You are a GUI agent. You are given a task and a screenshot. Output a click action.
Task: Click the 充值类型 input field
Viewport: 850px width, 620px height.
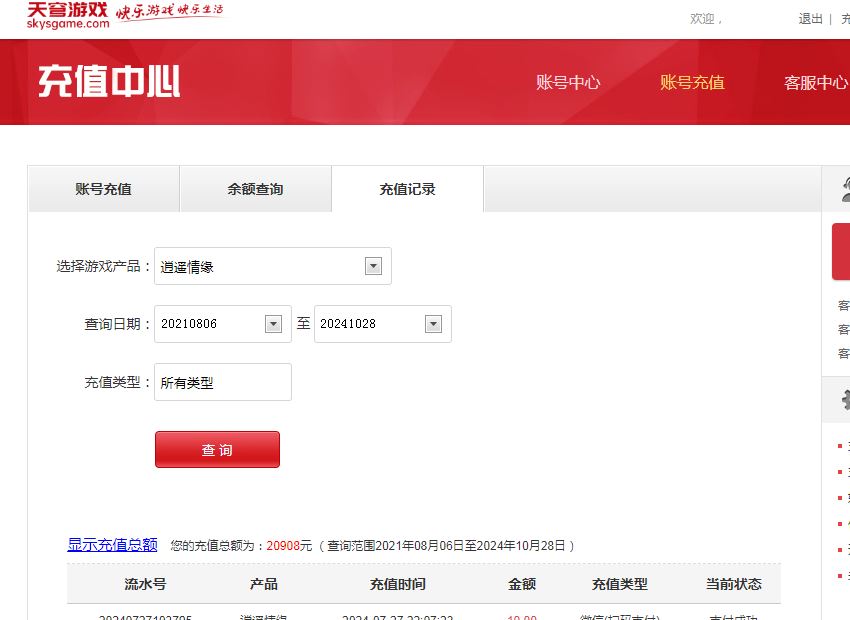point(223,382)
